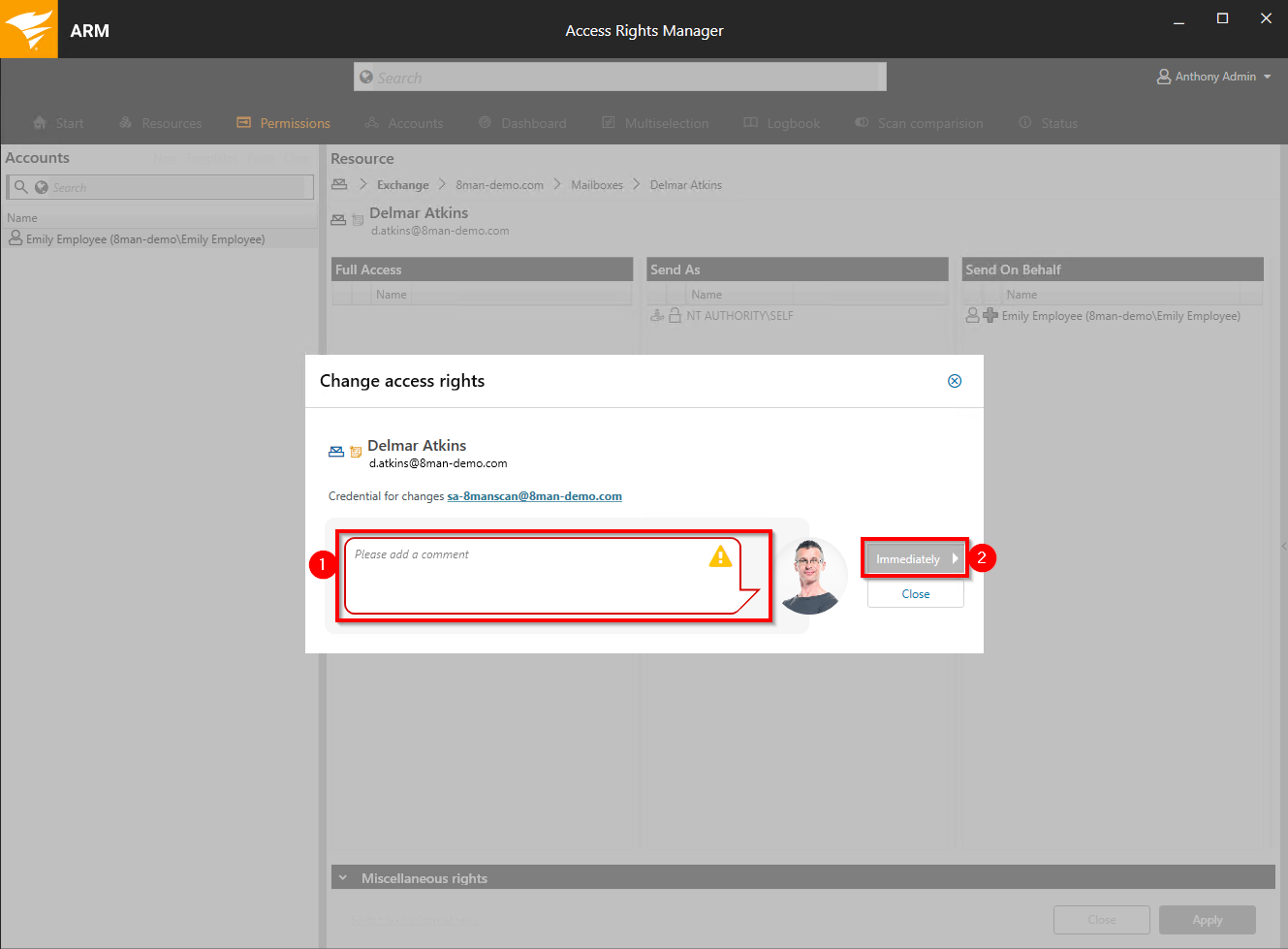The image size is (1288, 949).
Task: Click the Anthony Admin user icon
Action: [x=1164, y=77]
